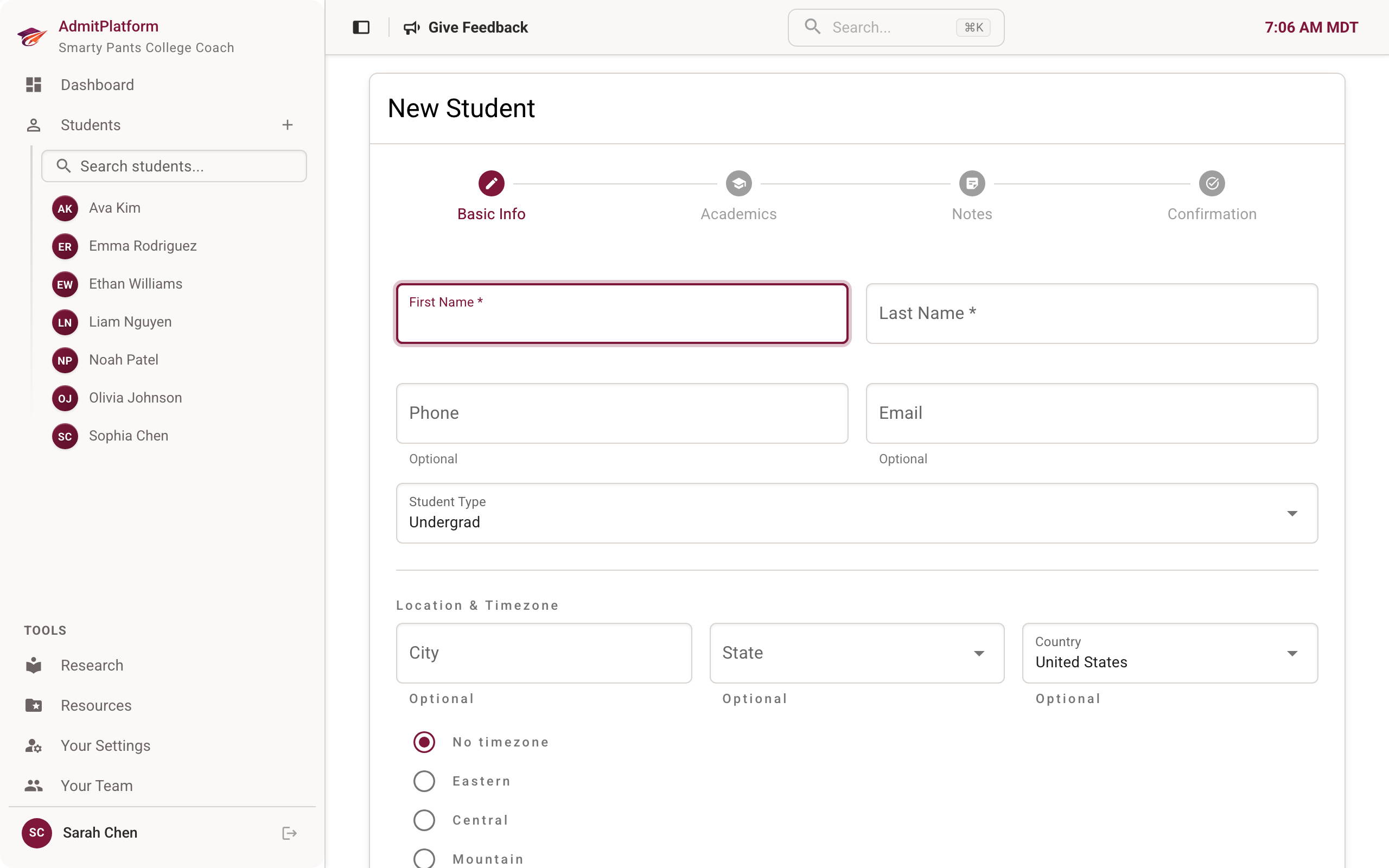Select Sophia Chen from the student list
The height and width of the screenshot is (868, 1389).
point(129,436)
